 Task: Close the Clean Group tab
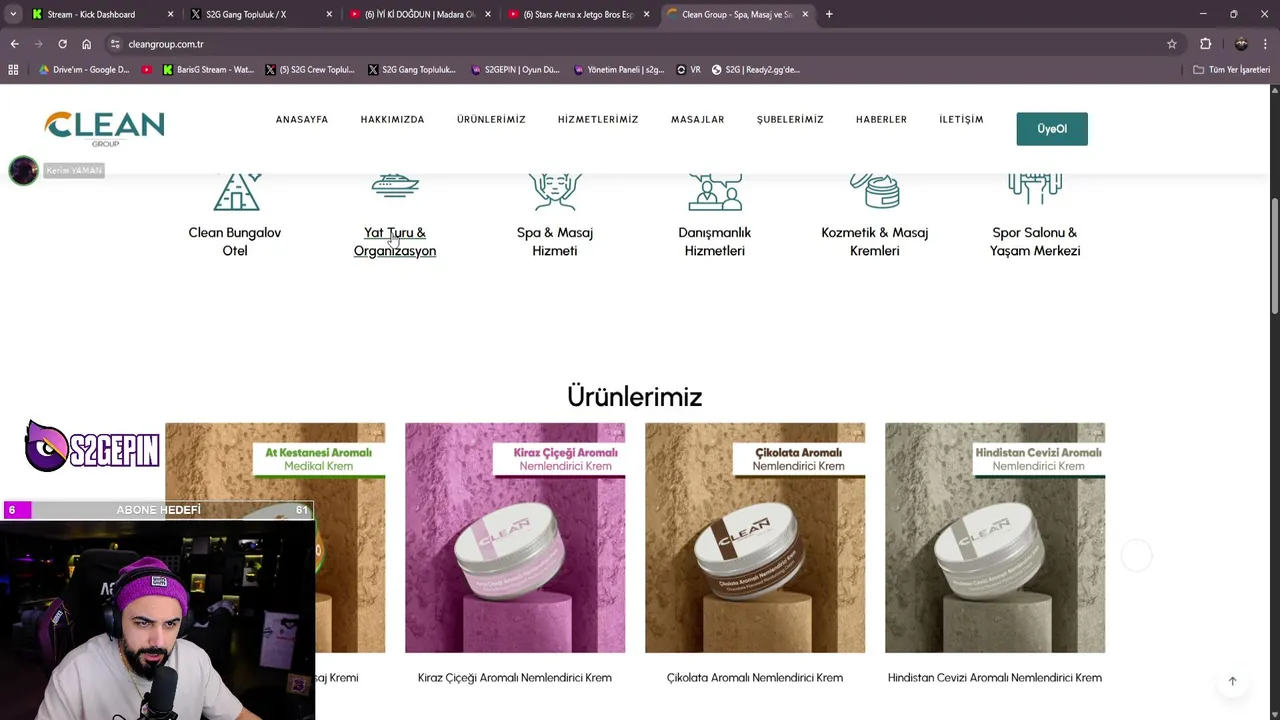pos(805,14)
